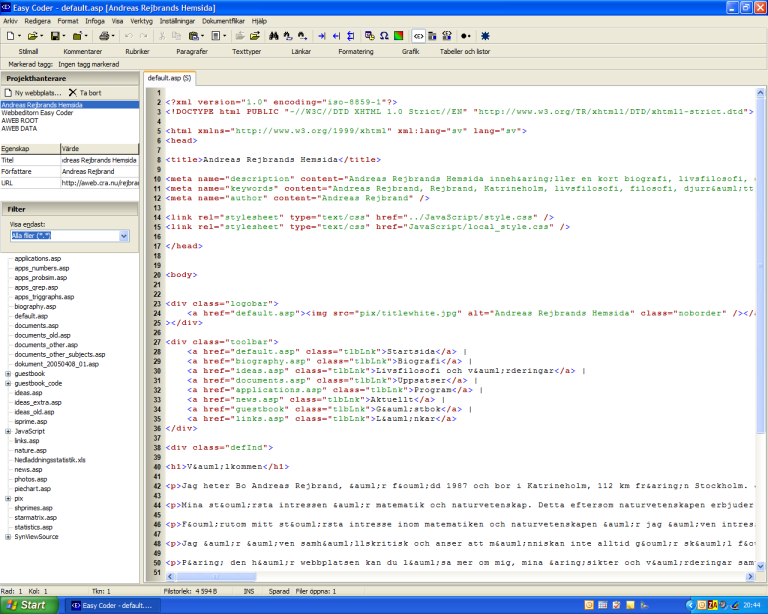Screen dimensions: 768x614
Task: Click the Replace icon before indent arrows
Action: tap(302, 36)
